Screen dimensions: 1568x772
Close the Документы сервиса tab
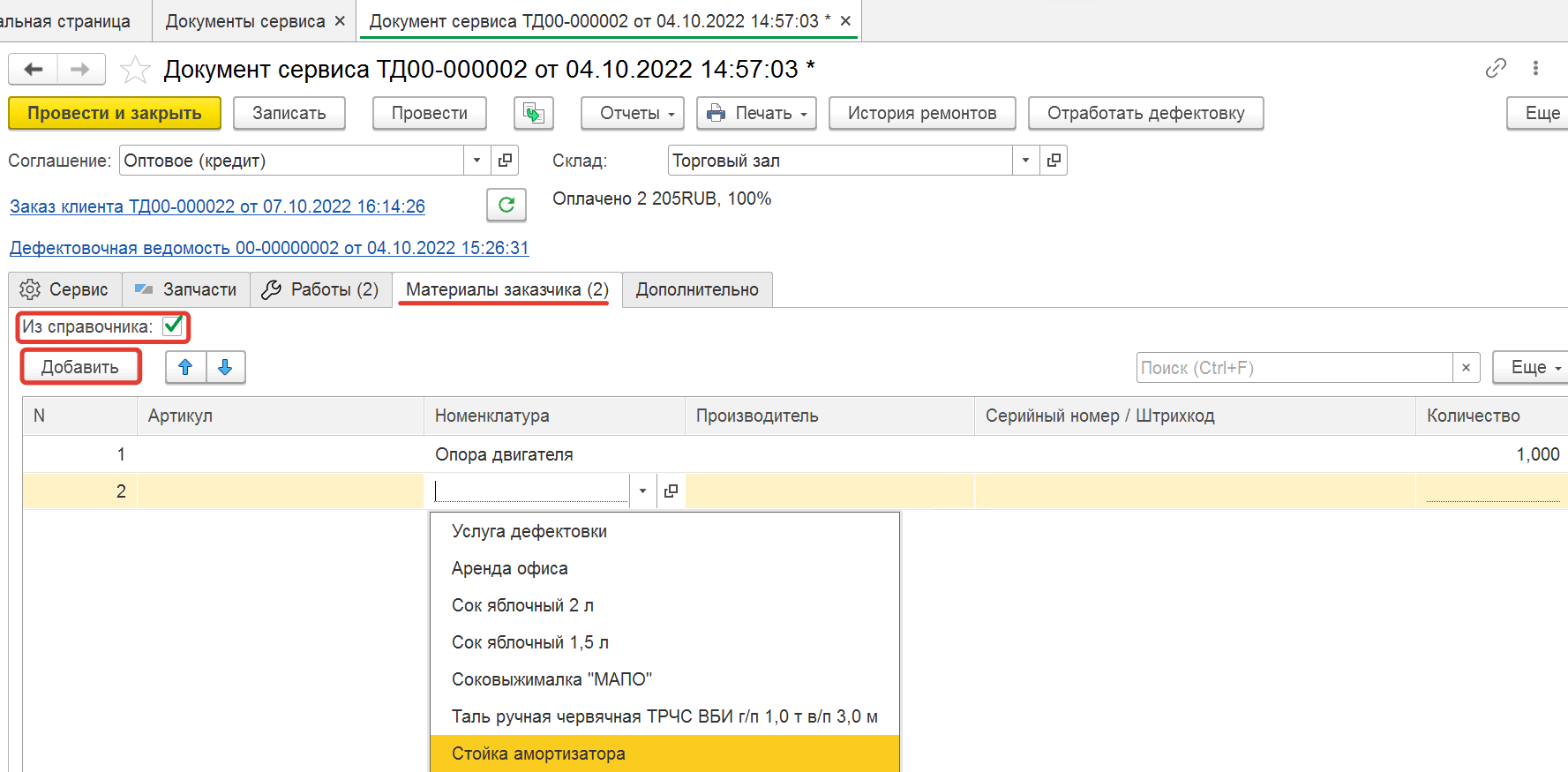click(x=340, y=21)
